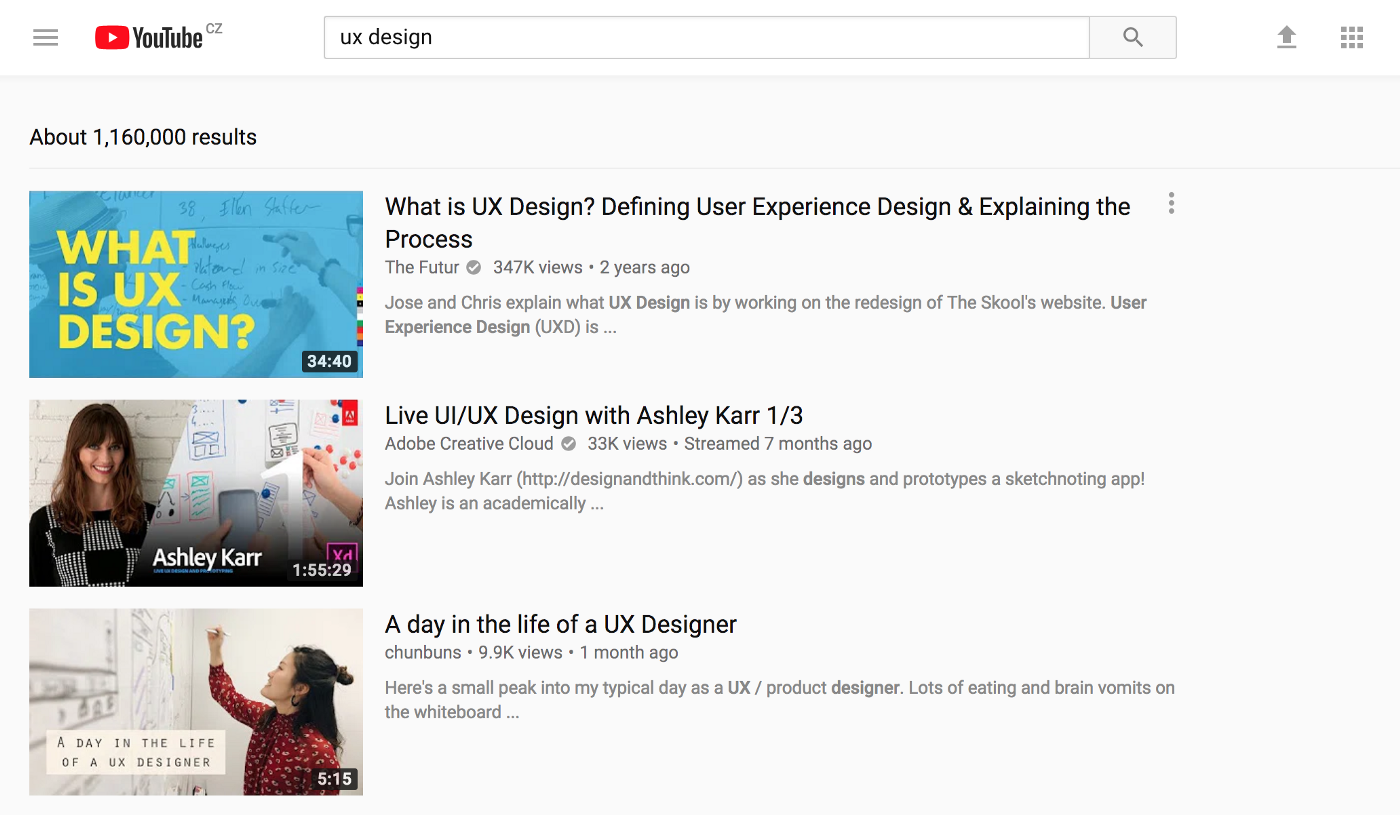Open the What is UX Design thumbnail
Viewport: 1400px width, 815px height.
click(196, 284)
